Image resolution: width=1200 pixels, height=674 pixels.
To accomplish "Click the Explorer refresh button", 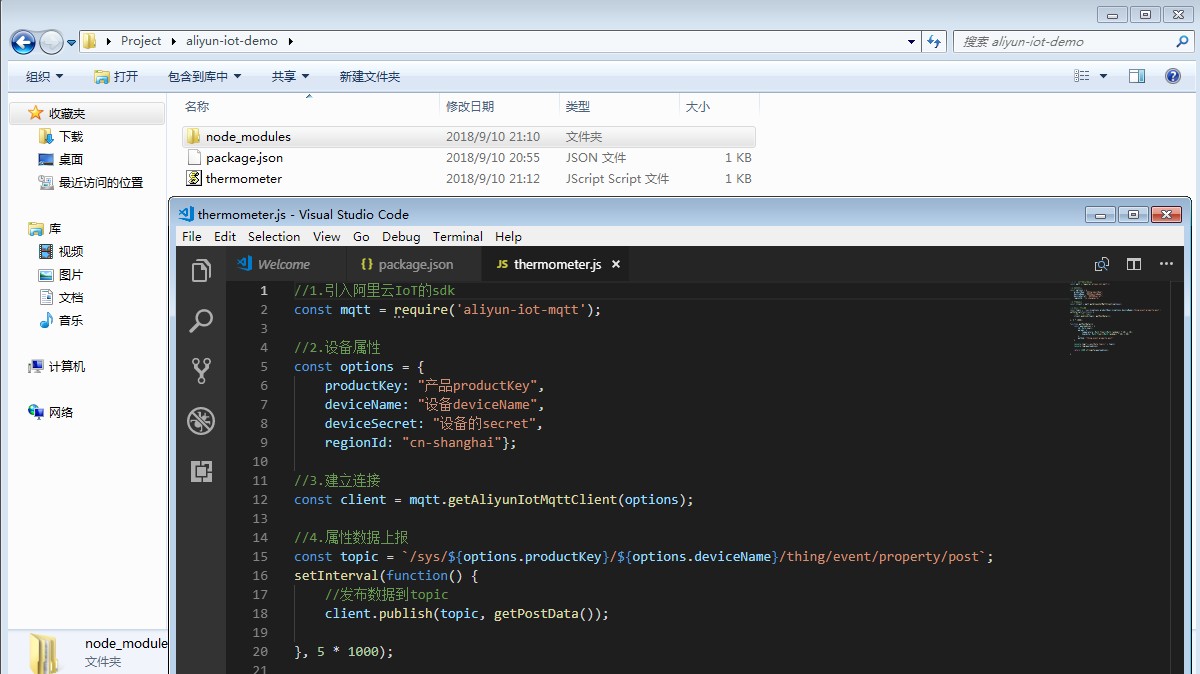I will (934, 42).
